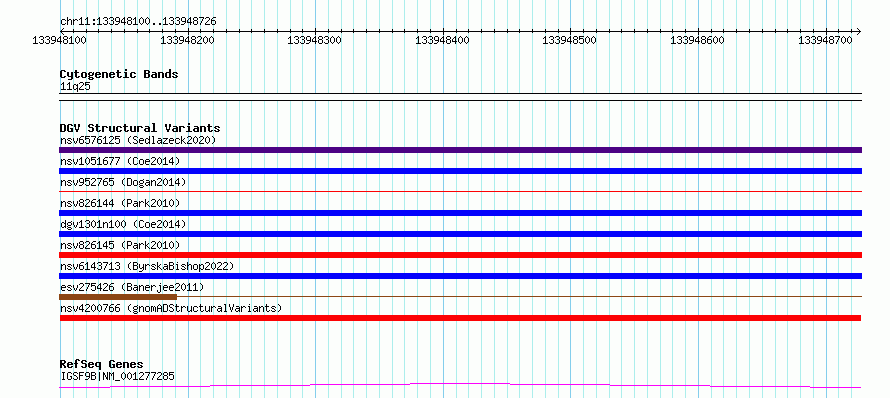The height and width of the screenshot is (398, 890).
Task: Click the right arrowhead of the ruler
Action: [859, 31]
